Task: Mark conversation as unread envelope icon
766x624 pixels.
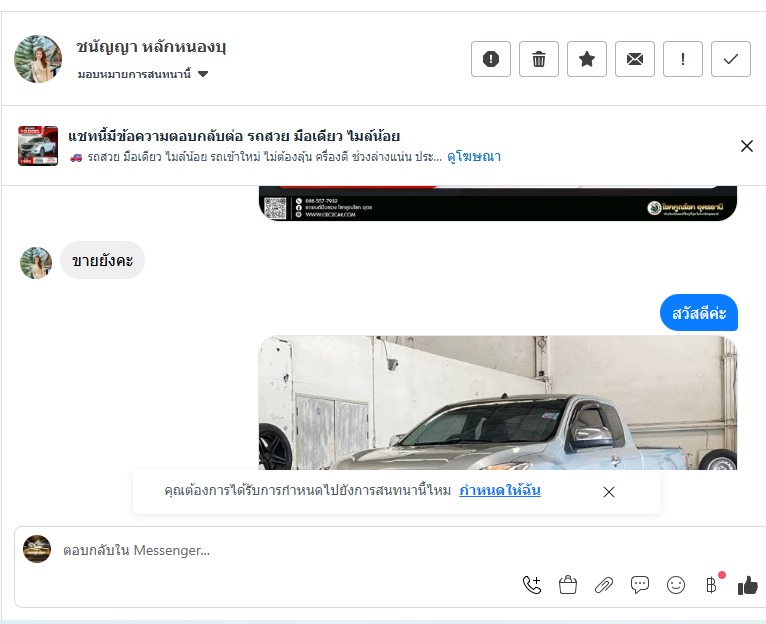Action: pyautogui.click(x=635, y=59)
